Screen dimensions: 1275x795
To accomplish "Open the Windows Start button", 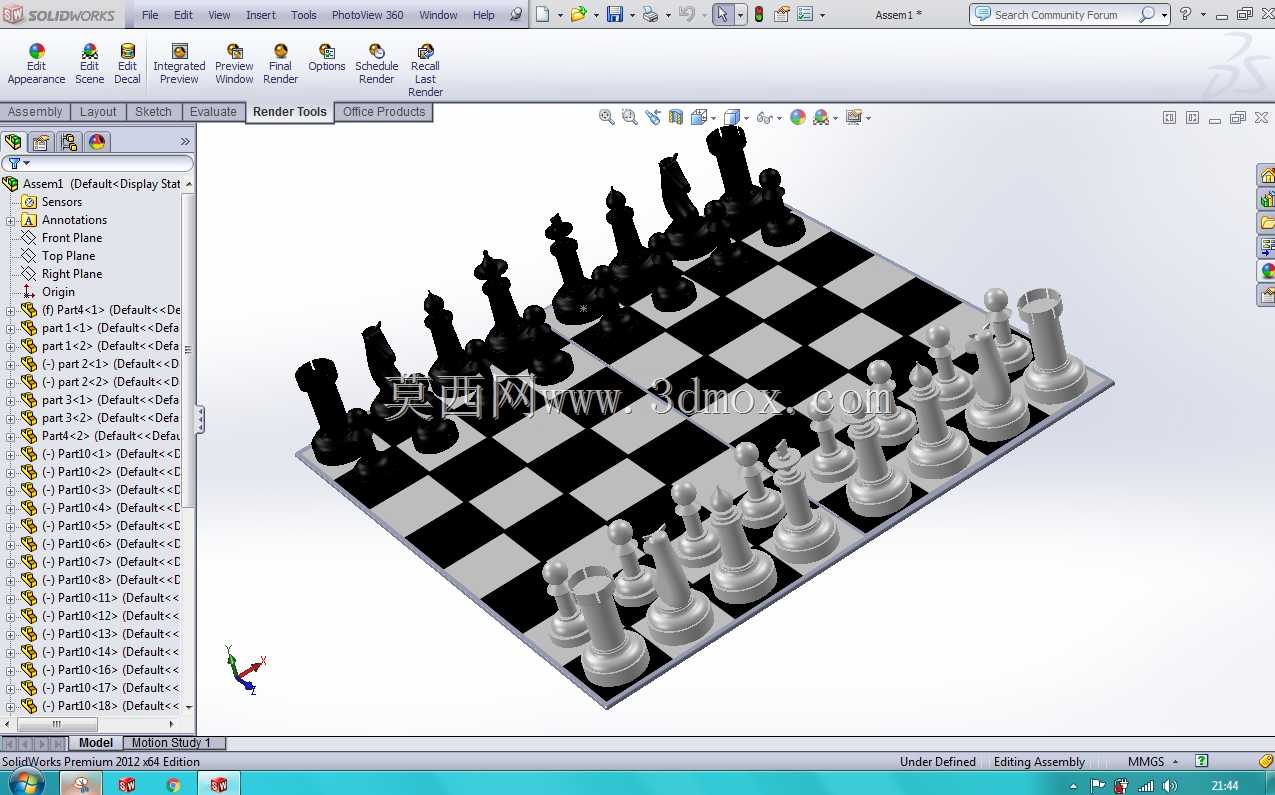I will [x=25, y=784].
